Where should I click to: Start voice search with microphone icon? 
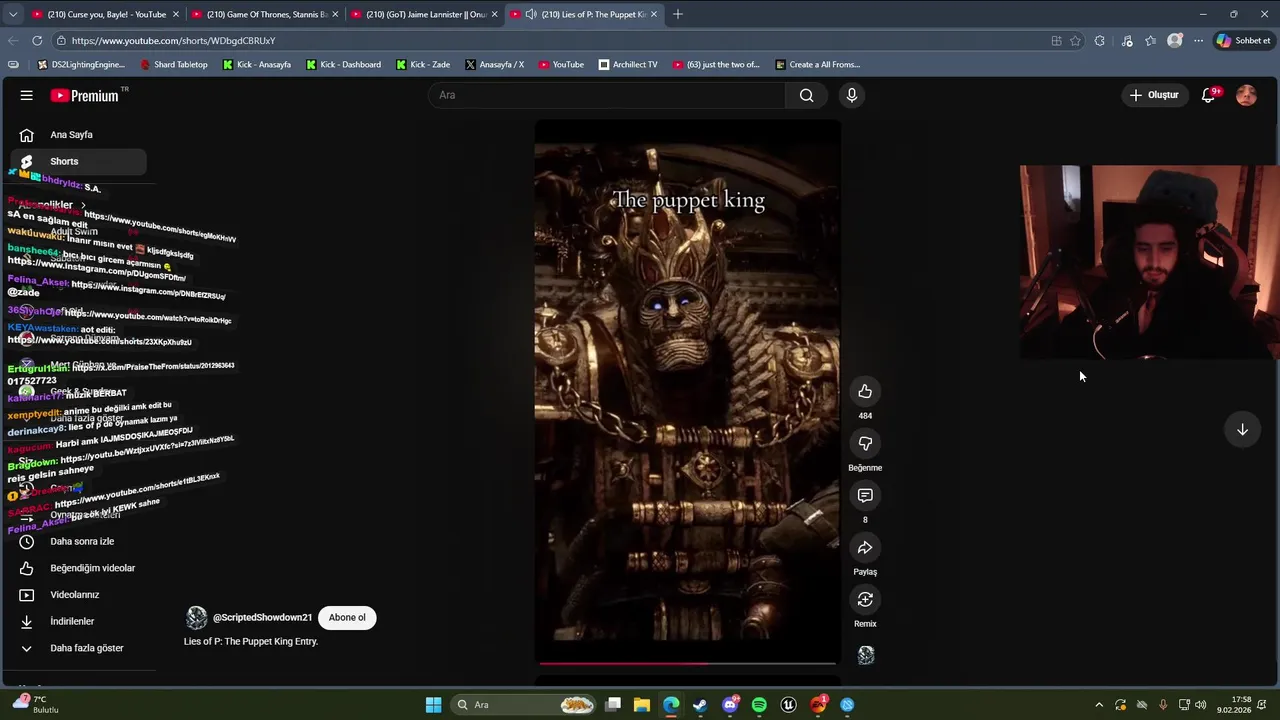click(x=851, y=95)
